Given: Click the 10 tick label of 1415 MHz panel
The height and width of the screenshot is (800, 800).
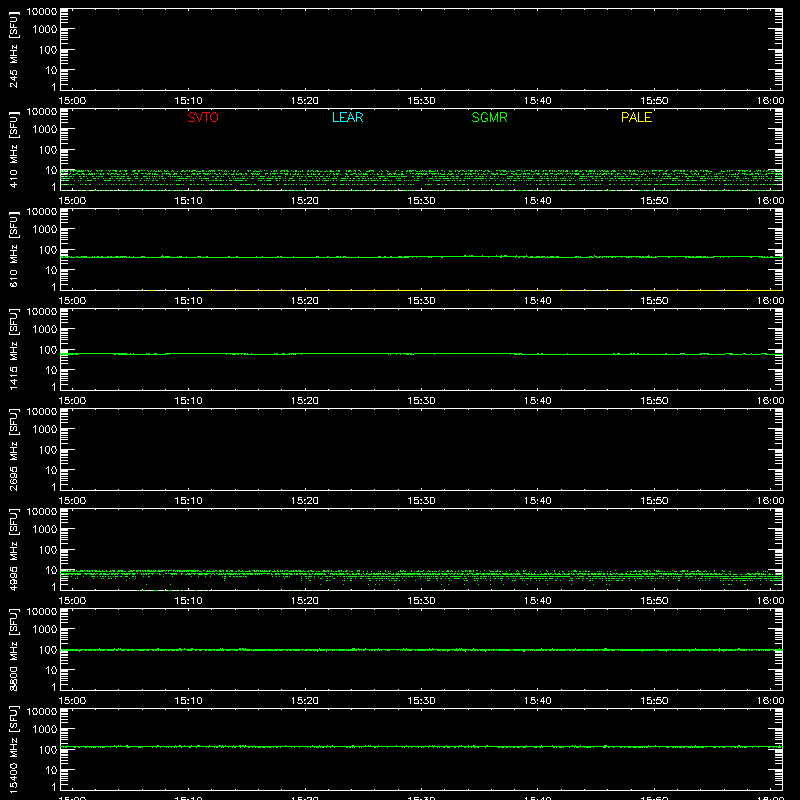Looking at the screenshot, I should (x=51, y=370).
